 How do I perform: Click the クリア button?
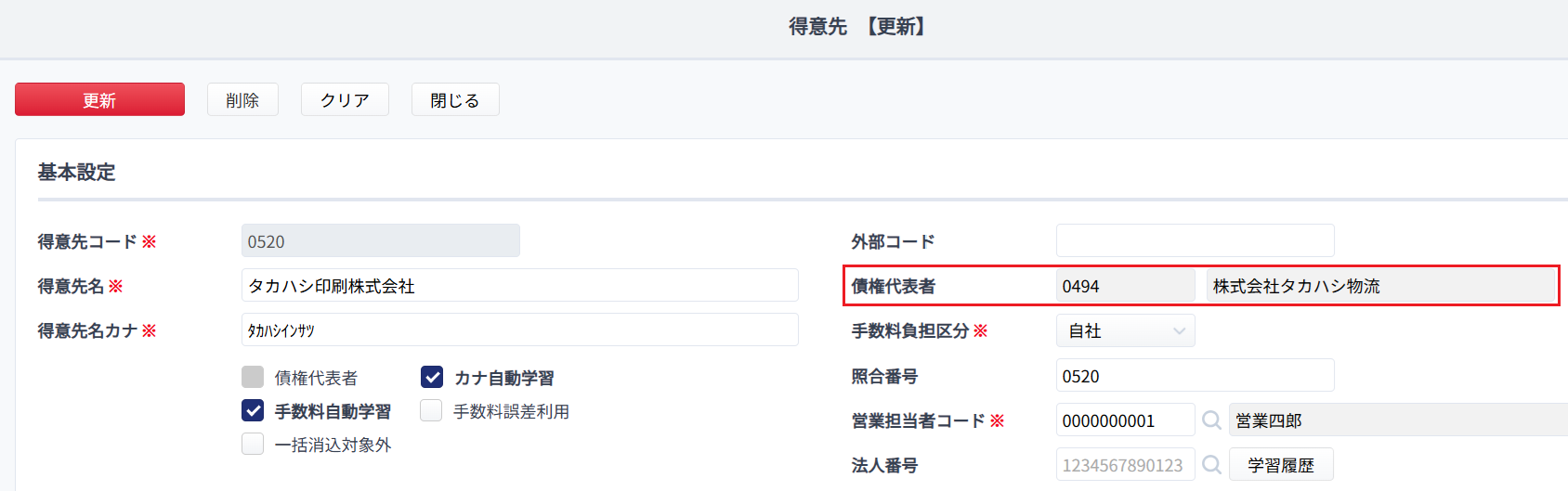(x=345, y=99)
